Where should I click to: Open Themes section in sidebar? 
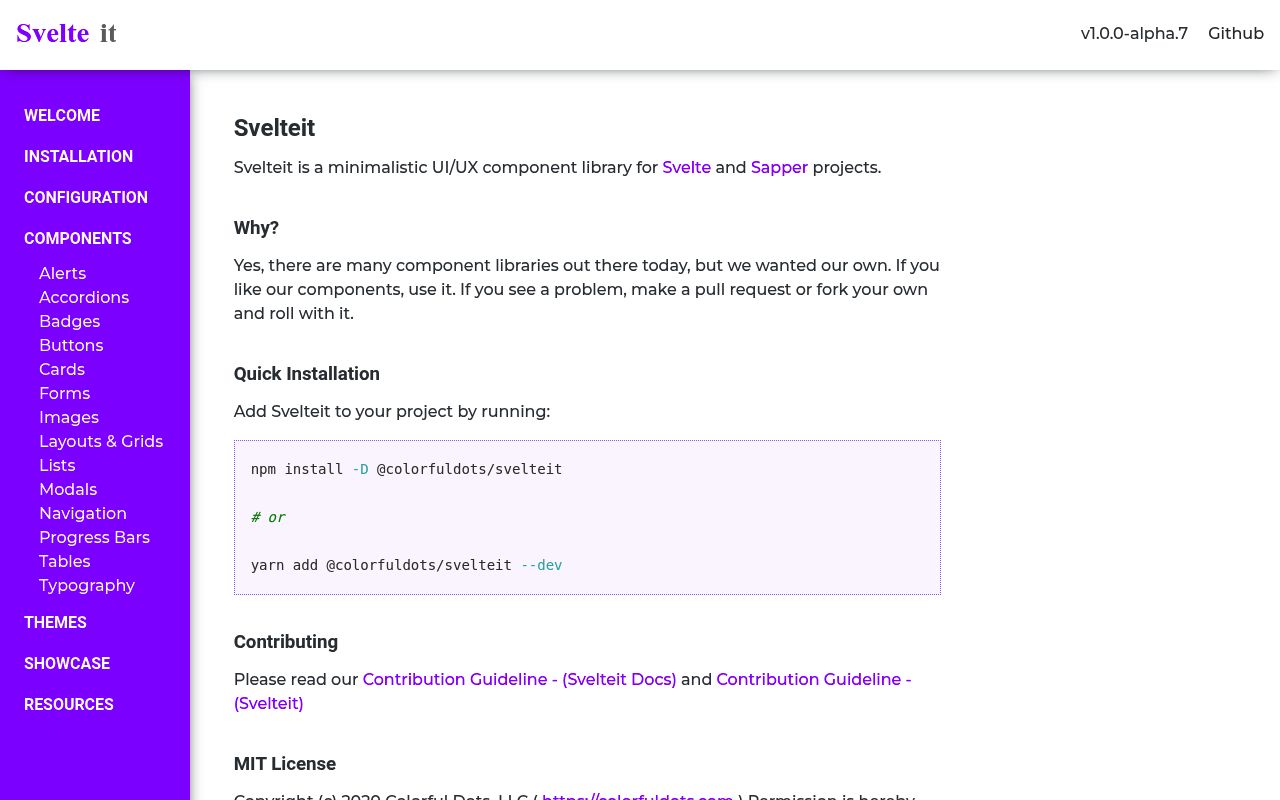(x=55, y=622)
